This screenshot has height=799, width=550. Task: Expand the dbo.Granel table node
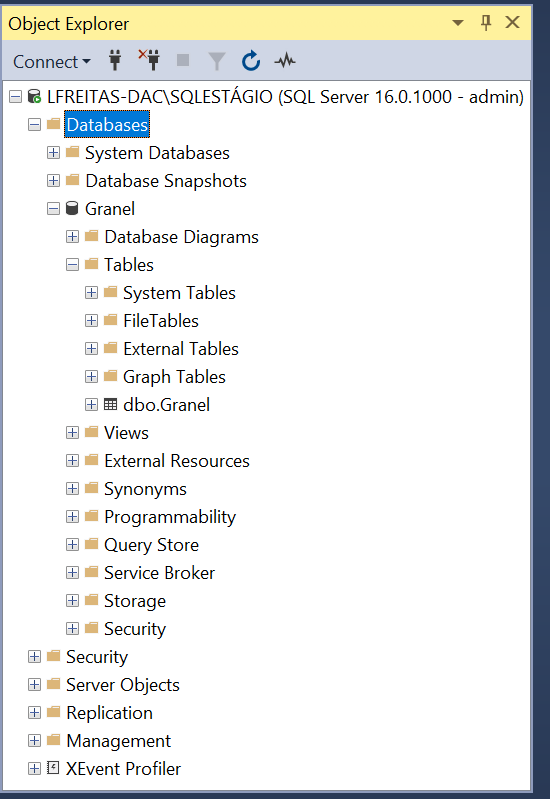click(91, 405)
